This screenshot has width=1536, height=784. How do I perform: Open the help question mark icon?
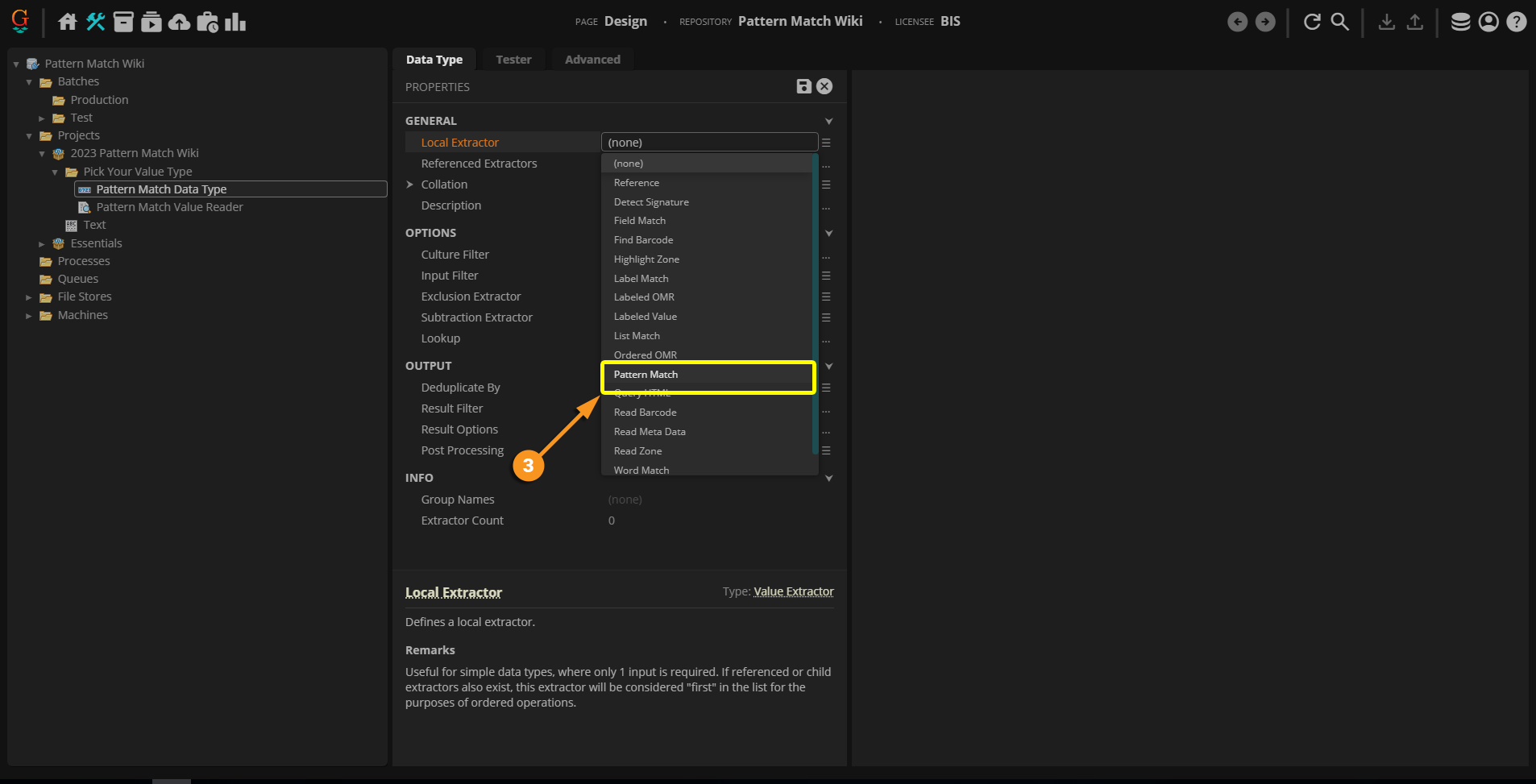tap(1516, 22)
